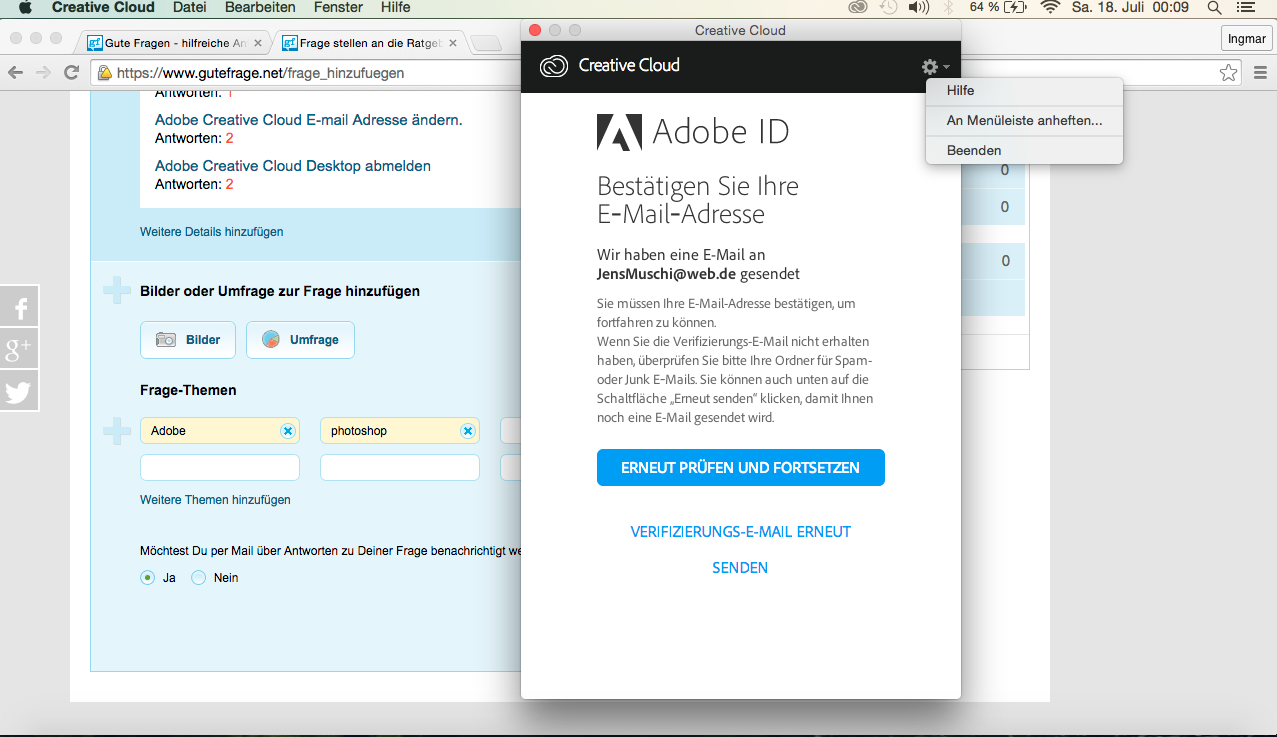Open the Datei menu
The height and width of the screenshot is (737, 1277).
[189, 8]
